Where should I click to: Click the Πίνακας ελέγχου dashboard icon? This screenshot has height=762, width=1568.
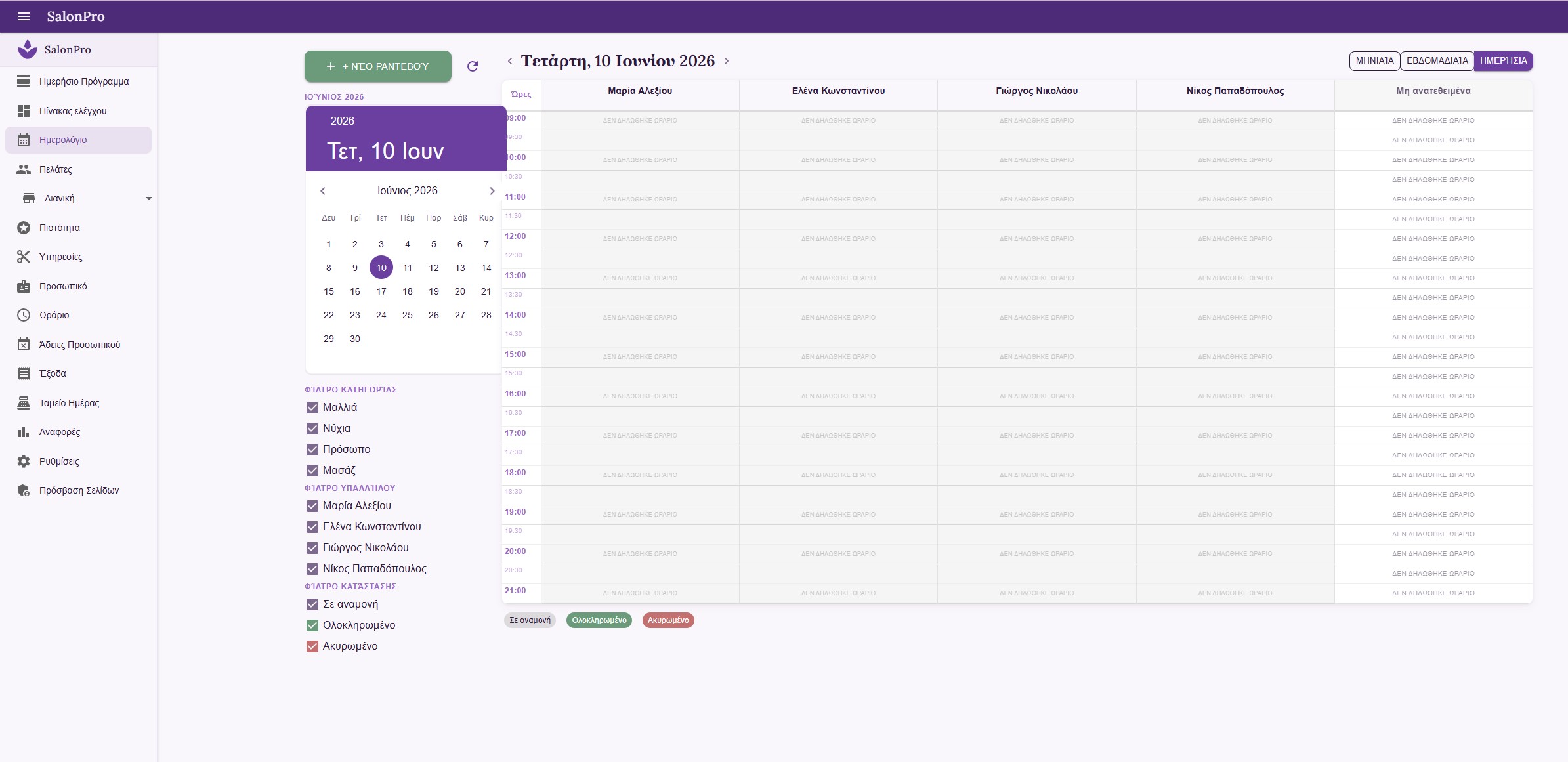click(x=24, y=111)
